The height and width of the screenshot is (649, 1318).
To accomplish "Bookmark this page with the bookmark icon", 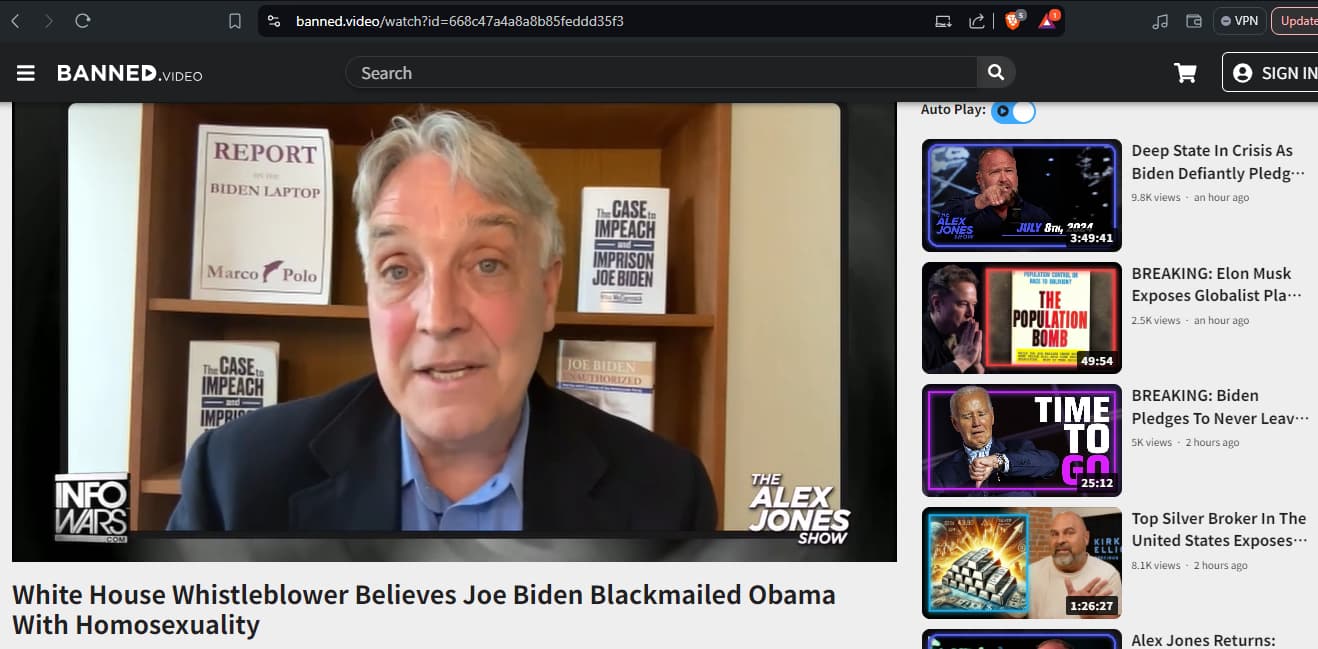I will coord(235,21).
